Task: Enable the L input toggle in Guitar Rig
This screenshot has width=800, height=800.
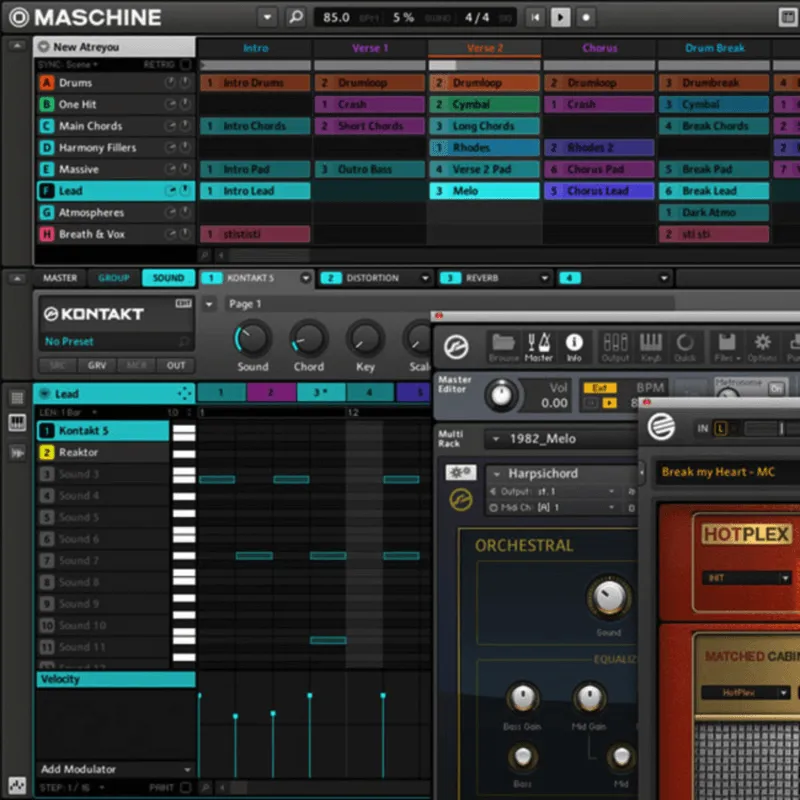Action: coord(722,426)
